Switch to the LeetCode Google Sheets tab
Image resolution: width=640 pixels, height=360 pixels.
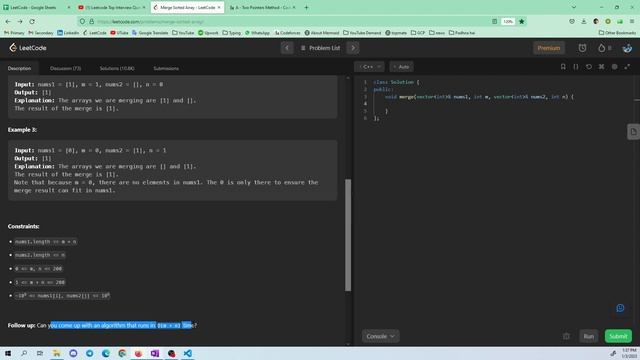pyautogui.click(x=36, y=7)
